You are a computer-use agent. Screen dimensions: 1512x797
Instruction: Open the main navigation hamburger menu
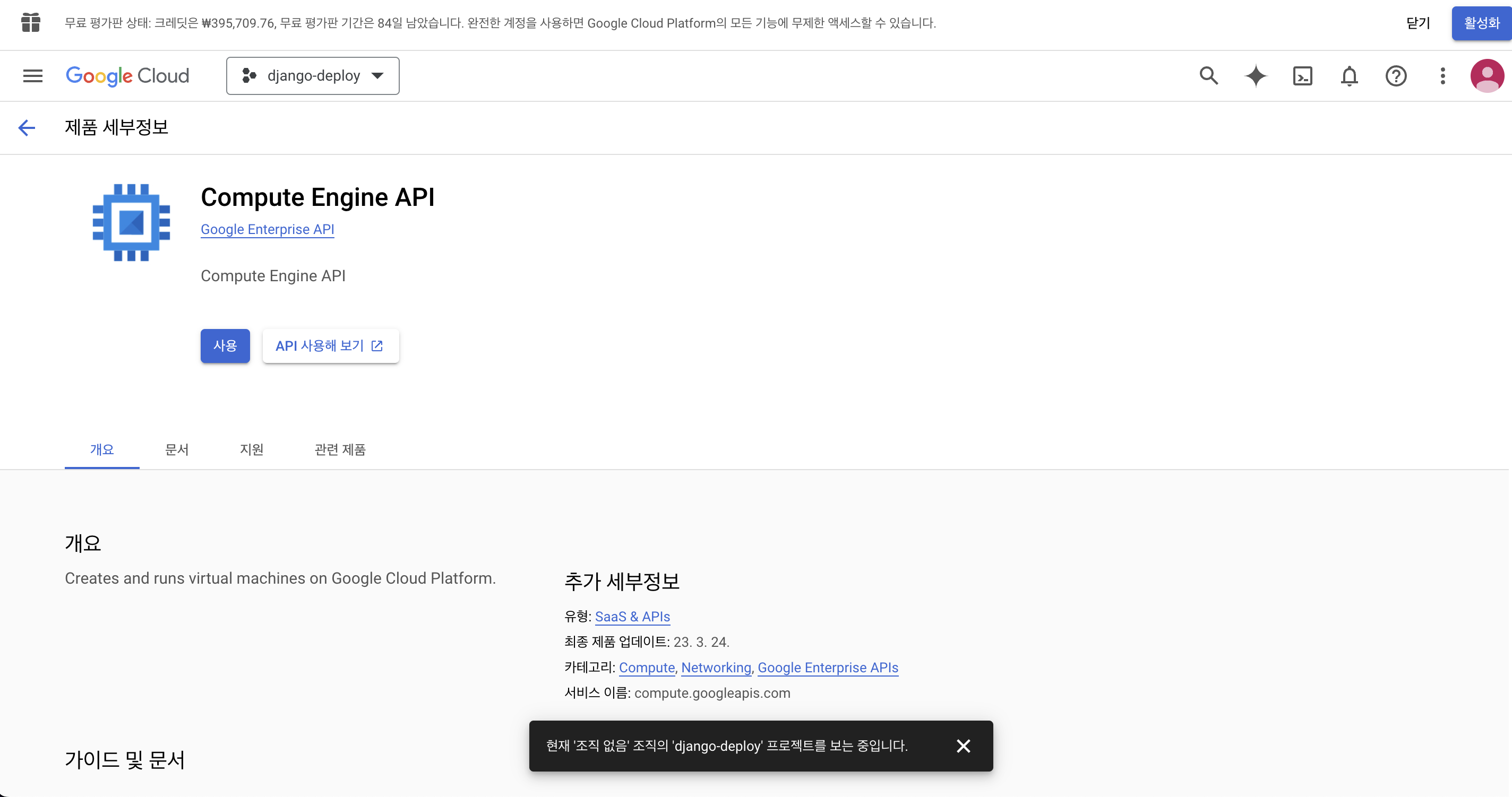tap(33, 76)
